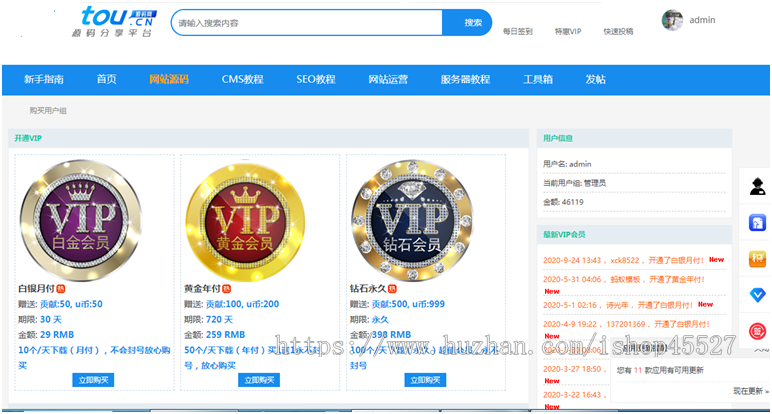Open the admin avatar picture

click(x=672, y=20)
